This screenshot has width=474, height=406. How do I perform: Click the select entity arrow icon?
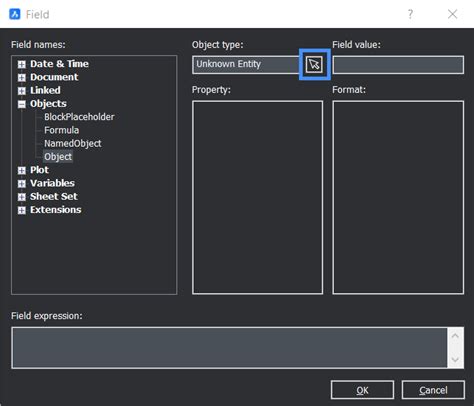click(x=314, y=64)
